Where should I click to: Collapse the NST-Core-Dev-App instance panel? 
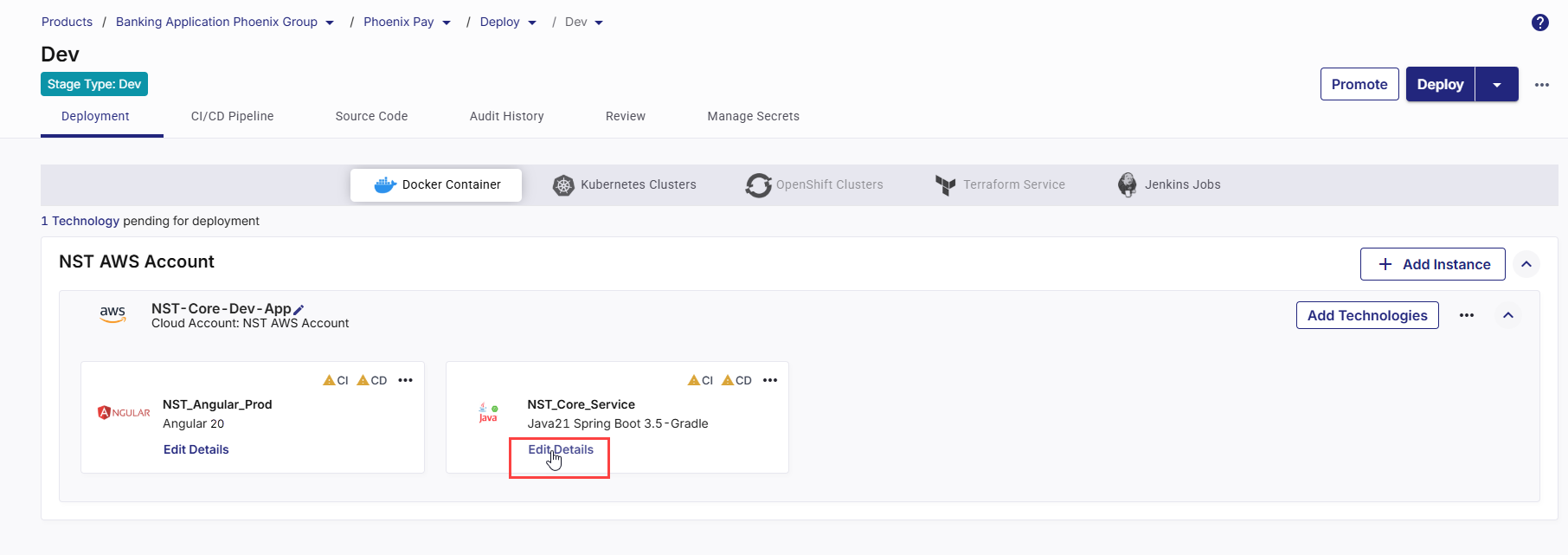(x=1507, y=315)
